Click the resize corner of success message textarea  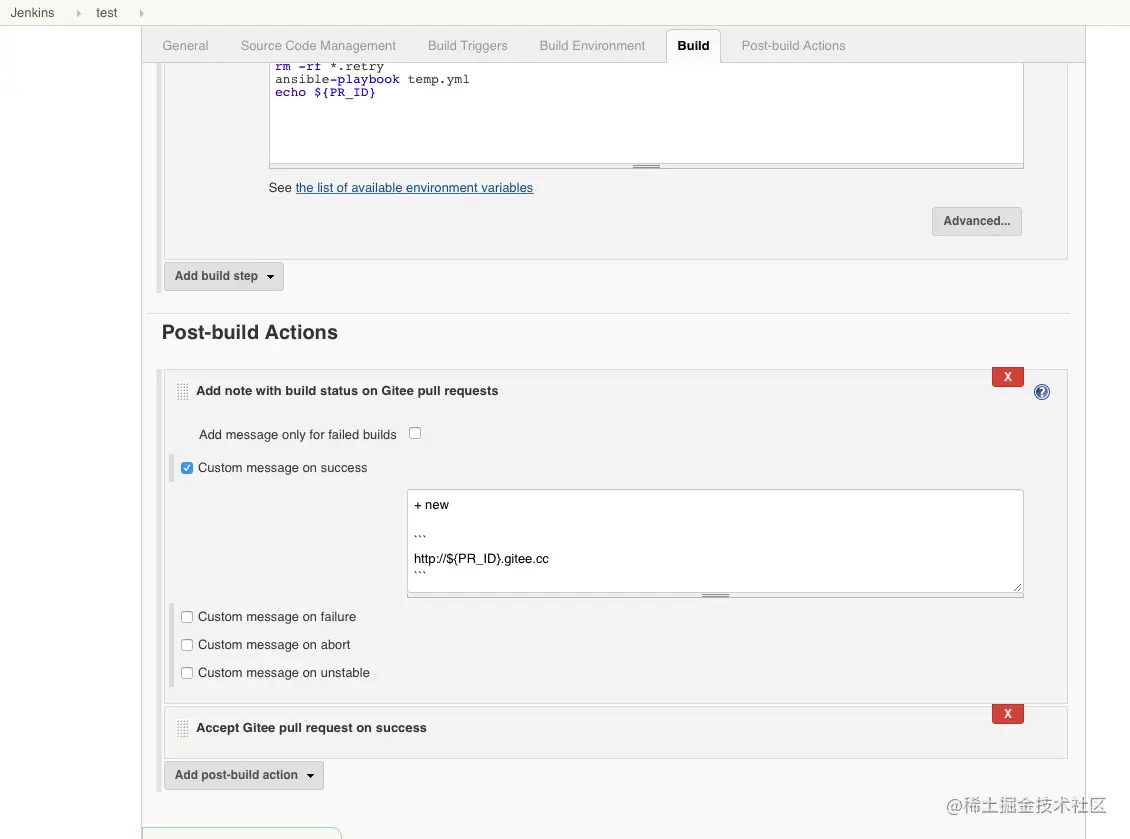[x=1017, y=587]
